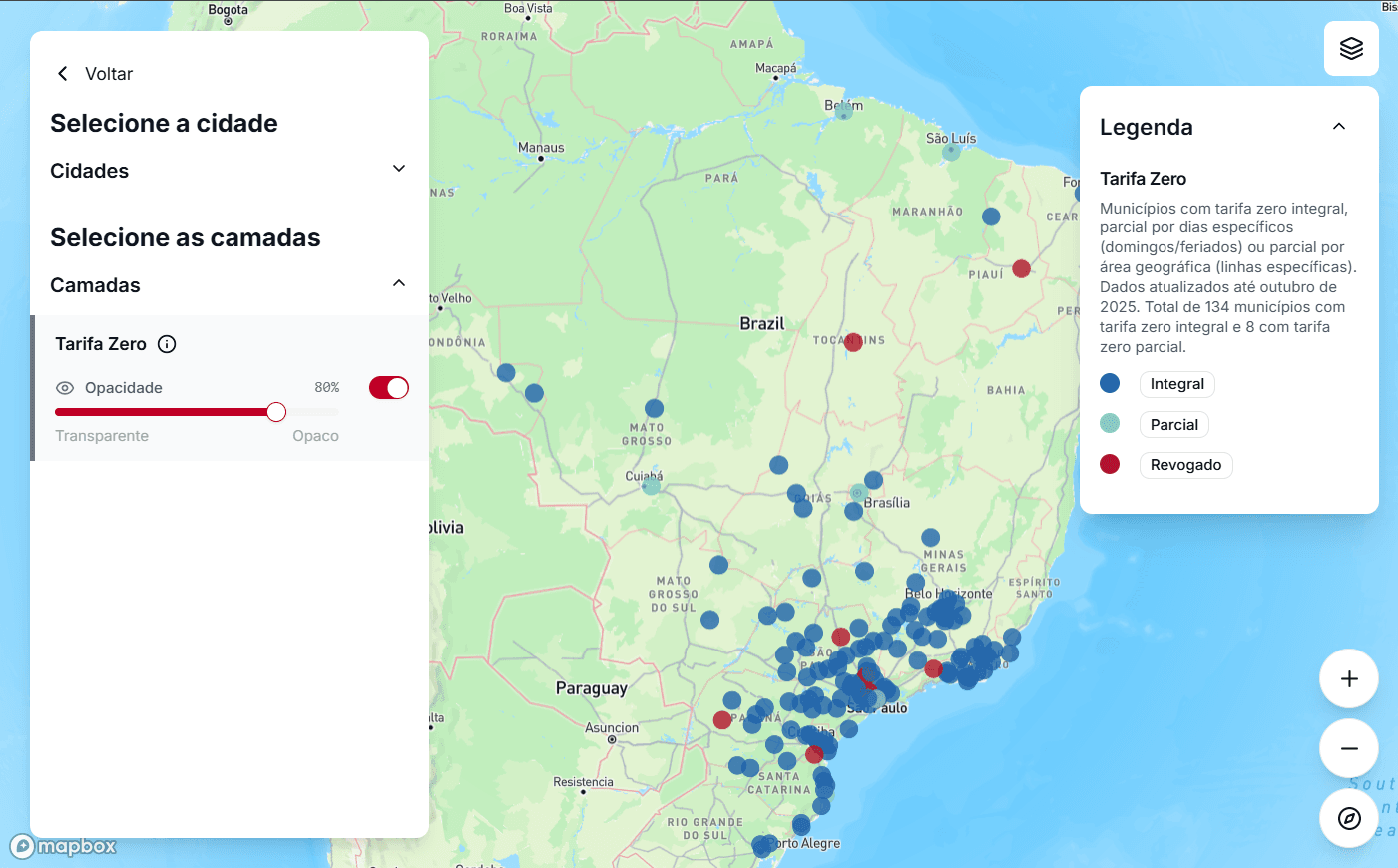Screen dimensions: 1398x868
Task: Click the eye icon beside Opacidade
Action: pos(65,388)
